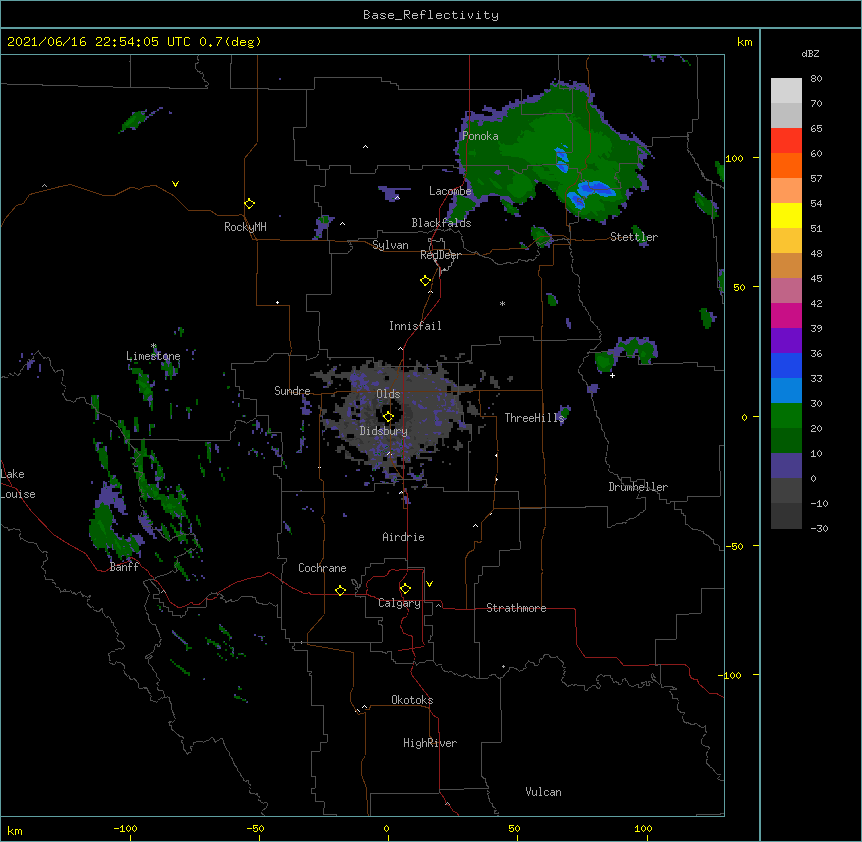
Task: Click the Limestone label
Action: [153, 356]
